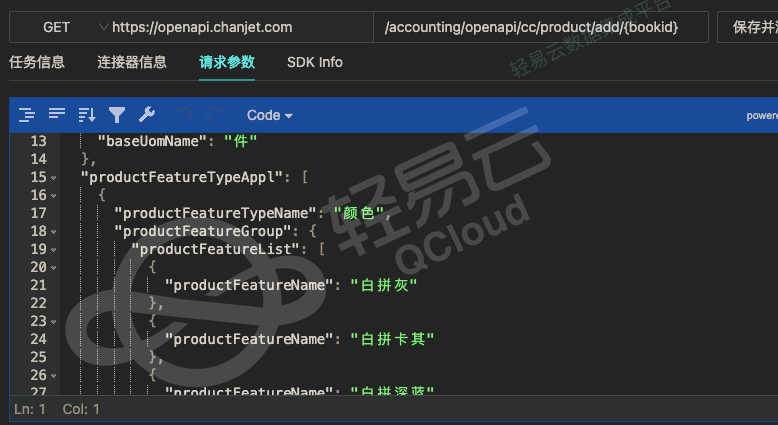Click the redo arrow icon
Image resolution: width=778 pixels, height=425 pixels.
coord(215,115)
